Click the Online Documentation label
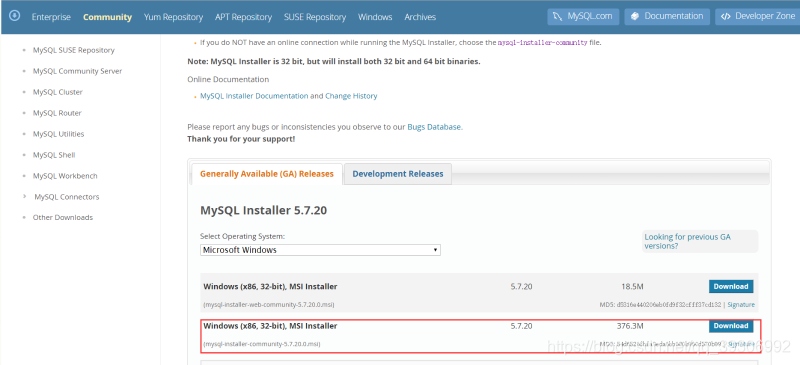800x365 pixels. (x=228, y=80)
